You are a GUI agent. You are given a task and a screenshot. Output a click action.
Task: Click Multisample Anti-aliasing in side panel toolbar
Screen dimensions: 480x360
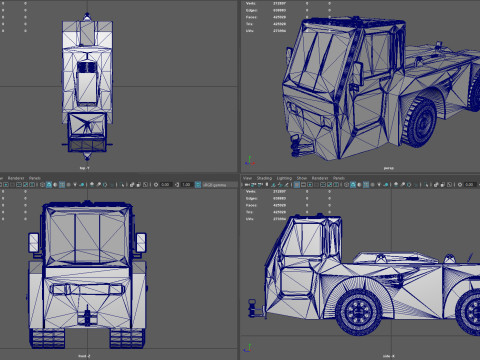click(x=409, y=185)
